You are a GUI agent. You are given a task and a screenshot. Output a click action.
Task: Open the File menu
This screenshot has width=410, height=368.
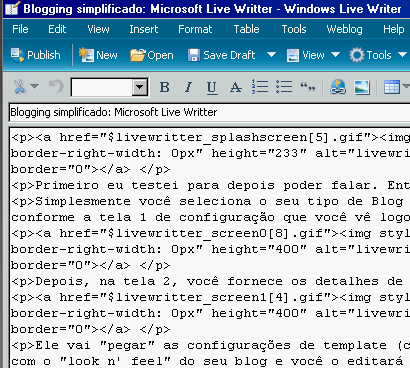click(x=20, y=29)
